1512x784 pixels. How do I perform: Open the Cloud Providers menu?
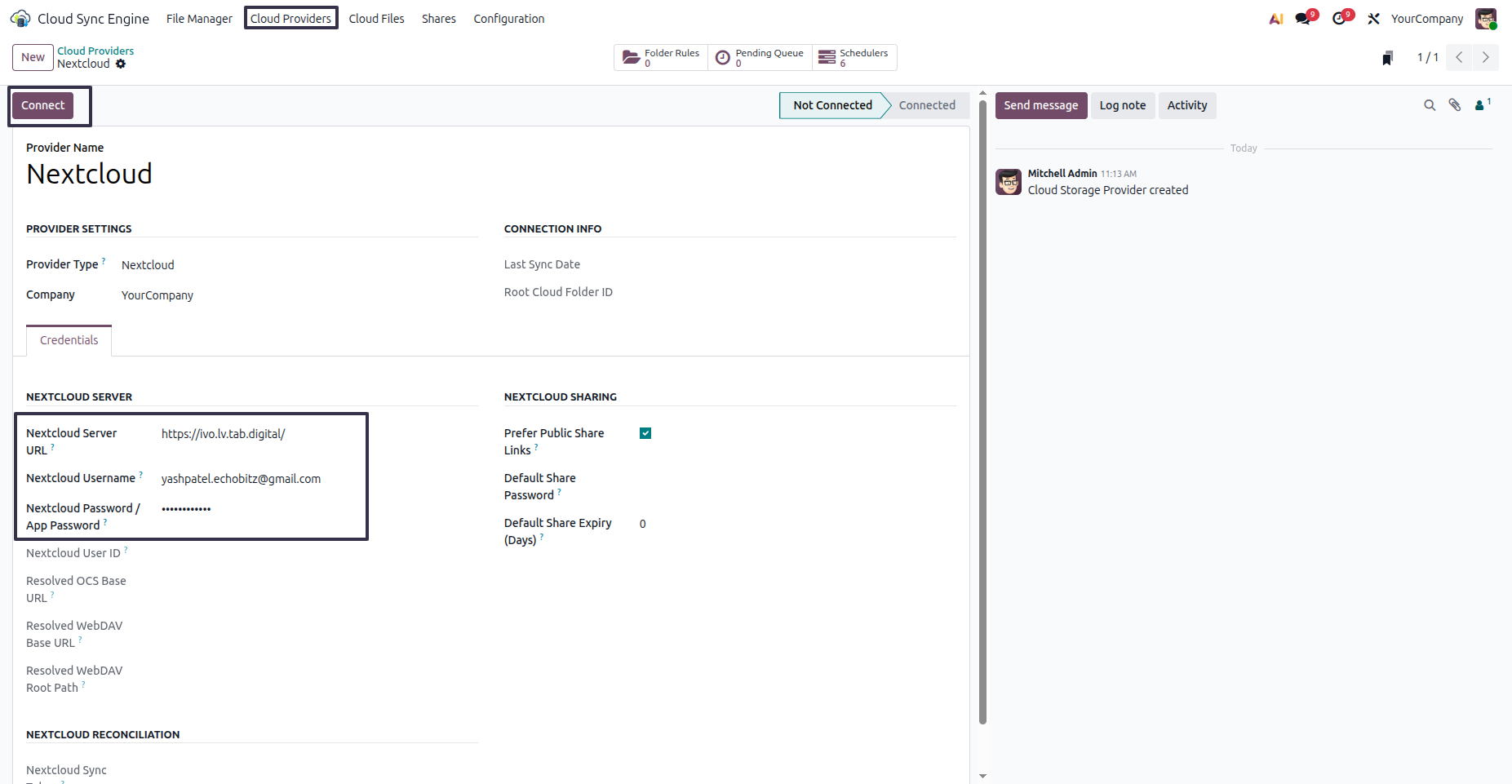tap(291, 19)
